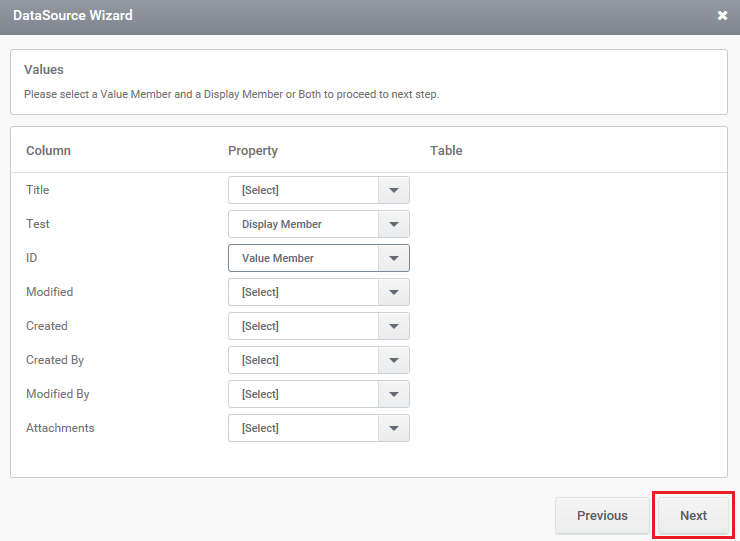The image size is (740, 541).
Task: Open the Created By dropdown arrow
Action: (394, 360)
